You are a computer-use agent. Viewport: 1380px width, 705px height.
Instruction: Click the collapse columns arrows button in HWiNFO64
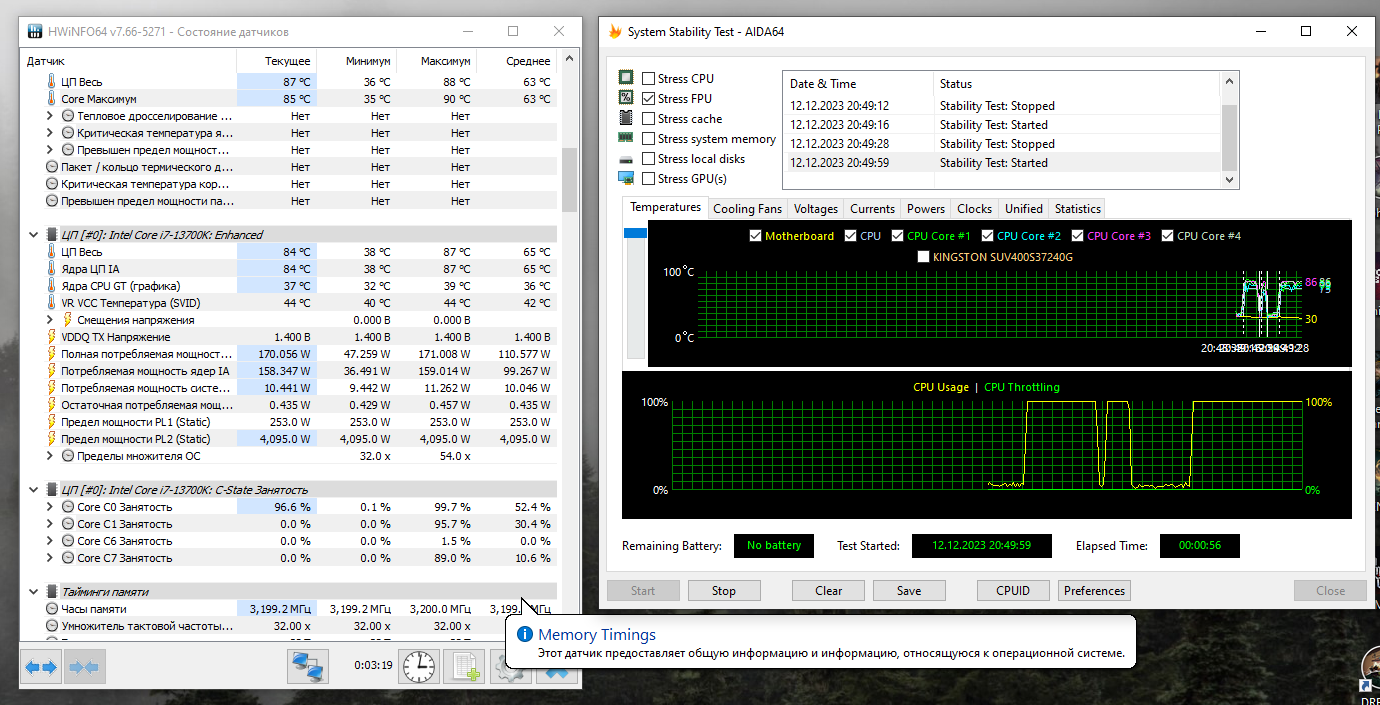85,667
